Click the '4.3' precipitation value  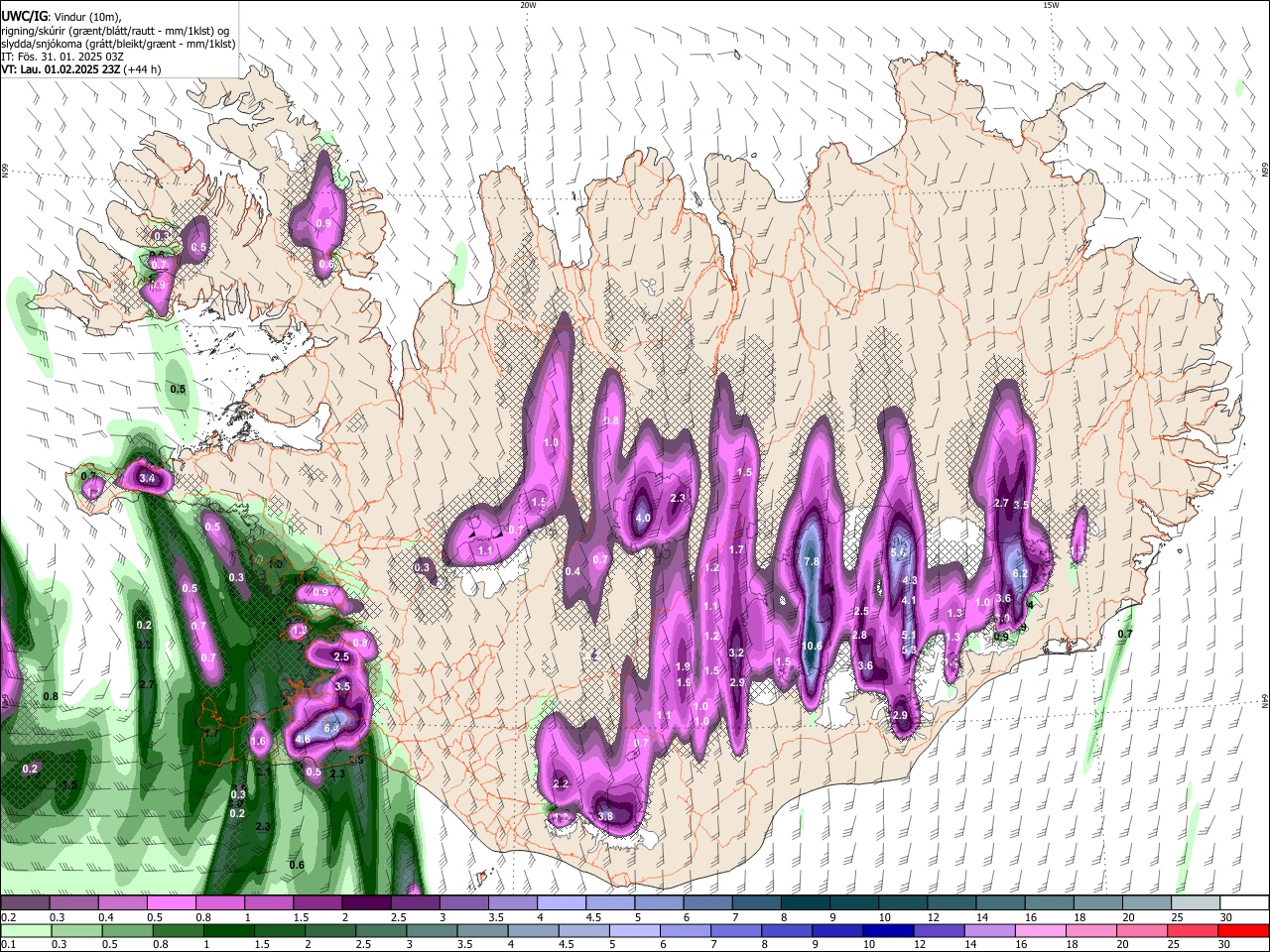point(909,581)
